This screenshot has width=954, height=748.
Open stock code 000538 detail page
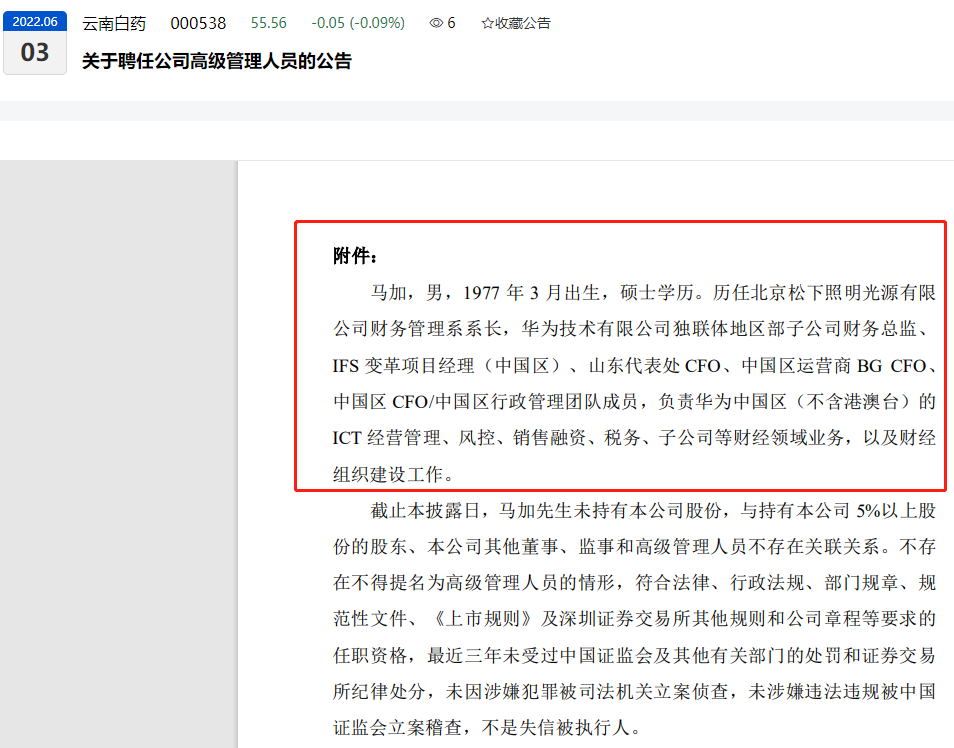point(198,22)
